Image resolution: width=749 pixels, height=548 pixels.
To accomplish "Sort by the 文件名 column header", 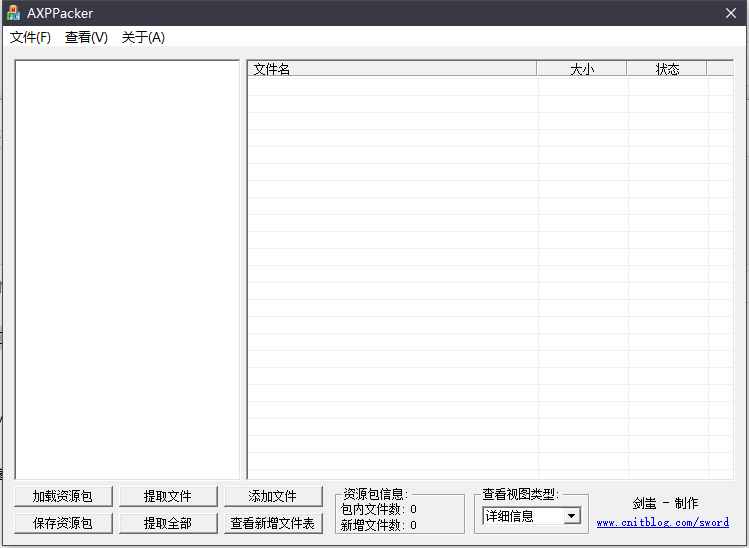I will [x=390, y=69].
